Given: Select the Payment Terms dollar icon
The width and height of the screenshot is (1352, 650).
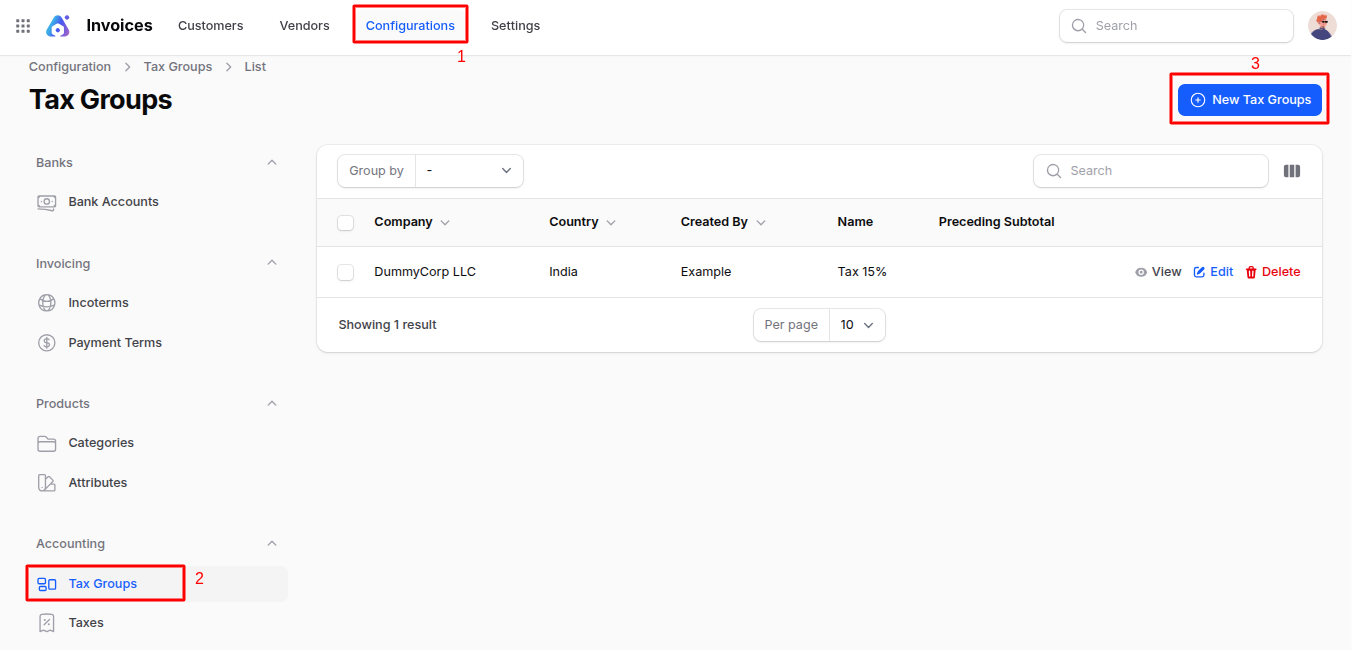Looking at the screenshot, I should [x=47, y=343].
